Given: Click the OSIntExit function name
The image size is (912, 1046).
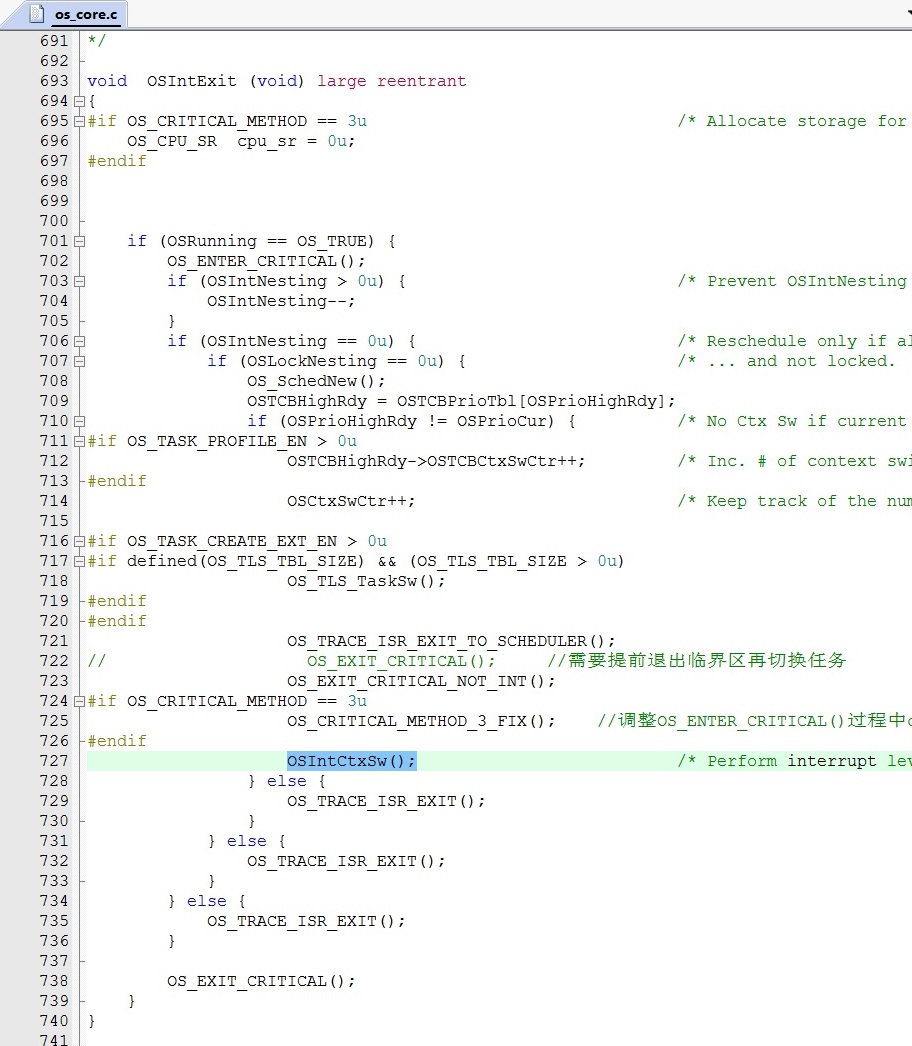Looking at the screenshot, I should tap(191, 81).
